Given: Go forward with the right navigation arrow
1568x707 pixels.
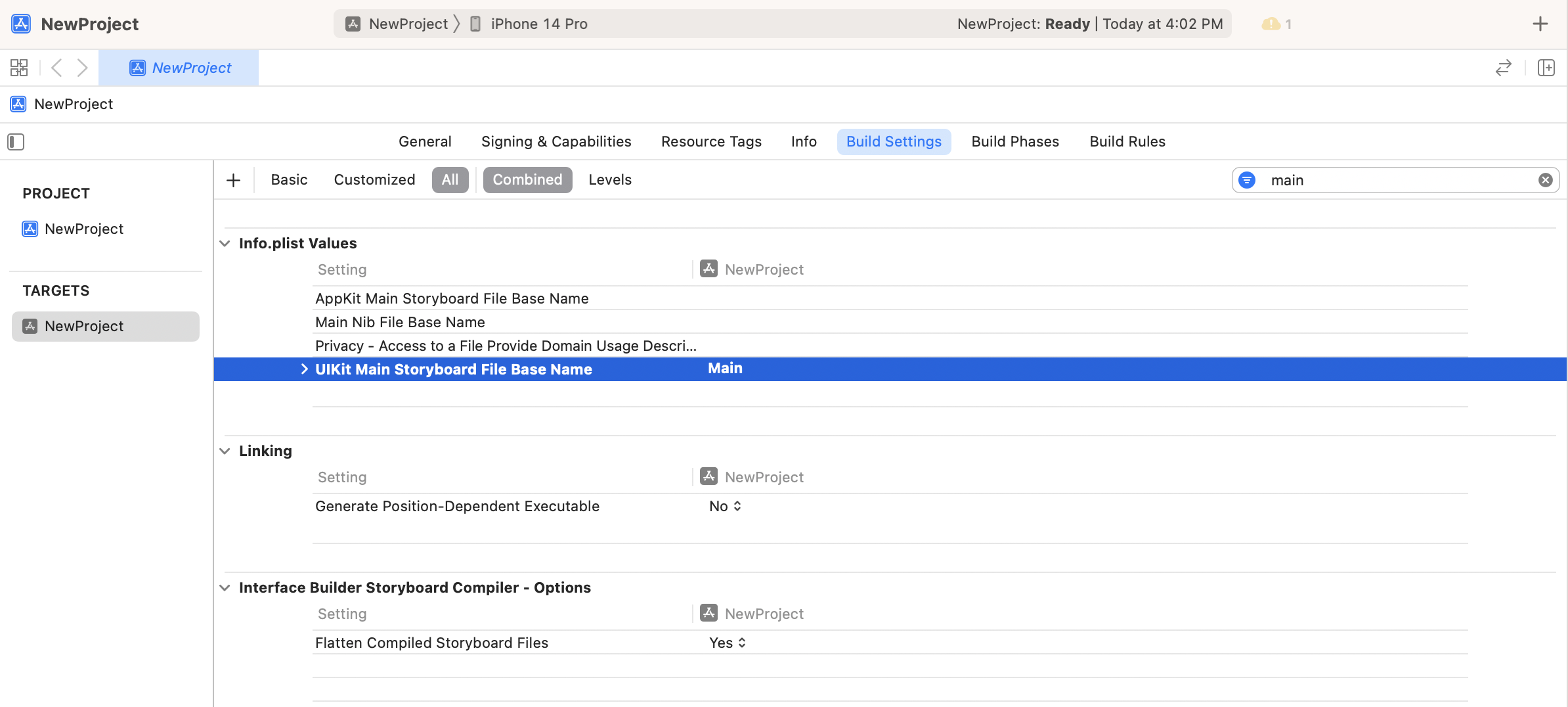Looking at the screenshot, I should 82,68.
